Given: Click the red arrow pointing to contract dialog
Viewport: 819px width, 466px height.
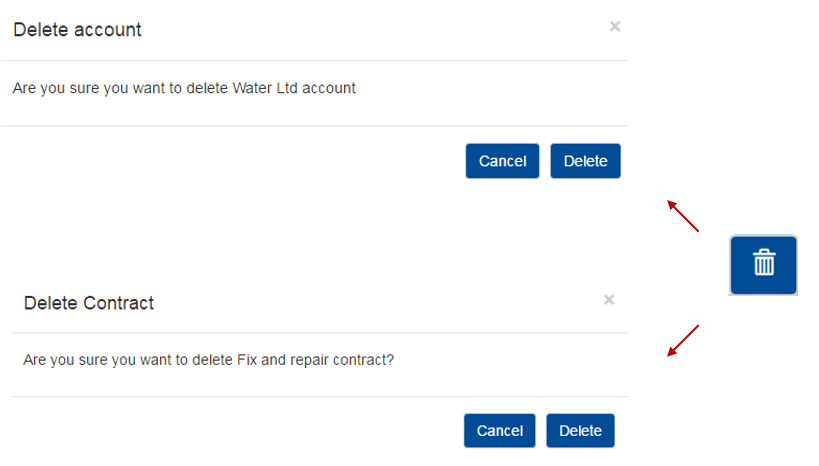Looking at the screenshot, I should coord(683,341).
